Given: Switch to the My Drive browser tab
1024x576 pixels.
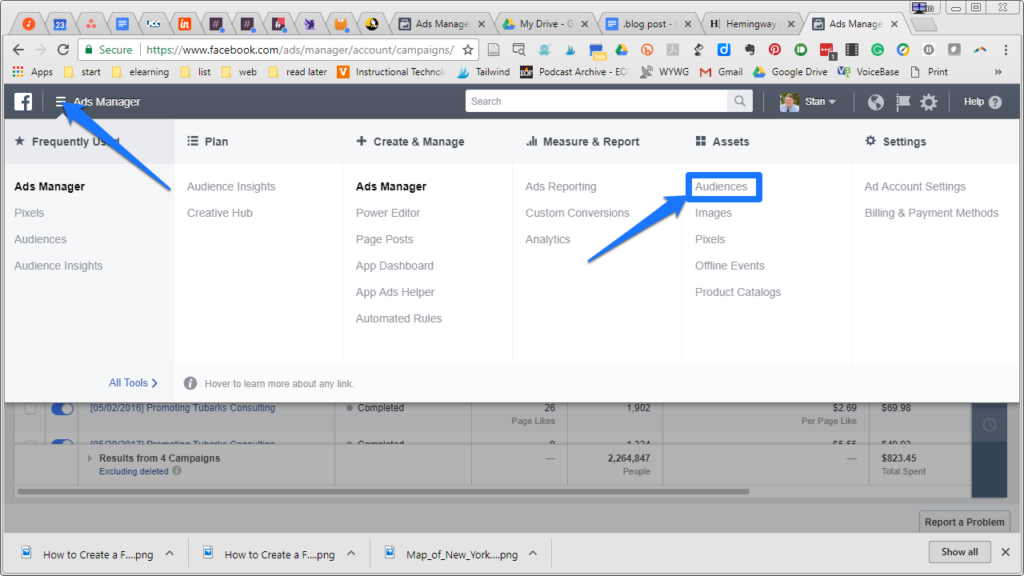Looking at the screenshot, I should pos(545,23).
